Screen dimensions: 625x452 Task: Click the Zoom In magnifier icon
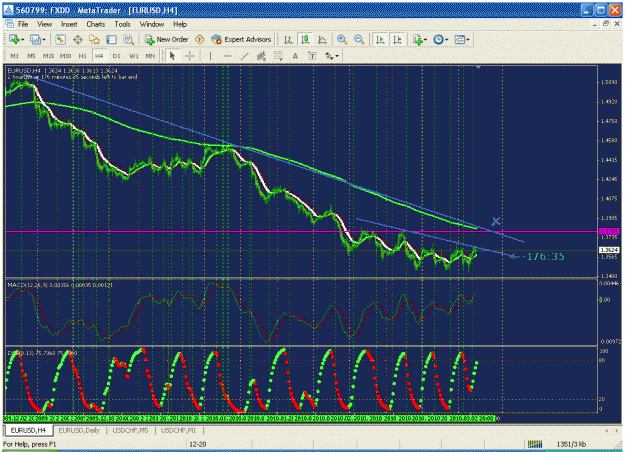[342, 39]
